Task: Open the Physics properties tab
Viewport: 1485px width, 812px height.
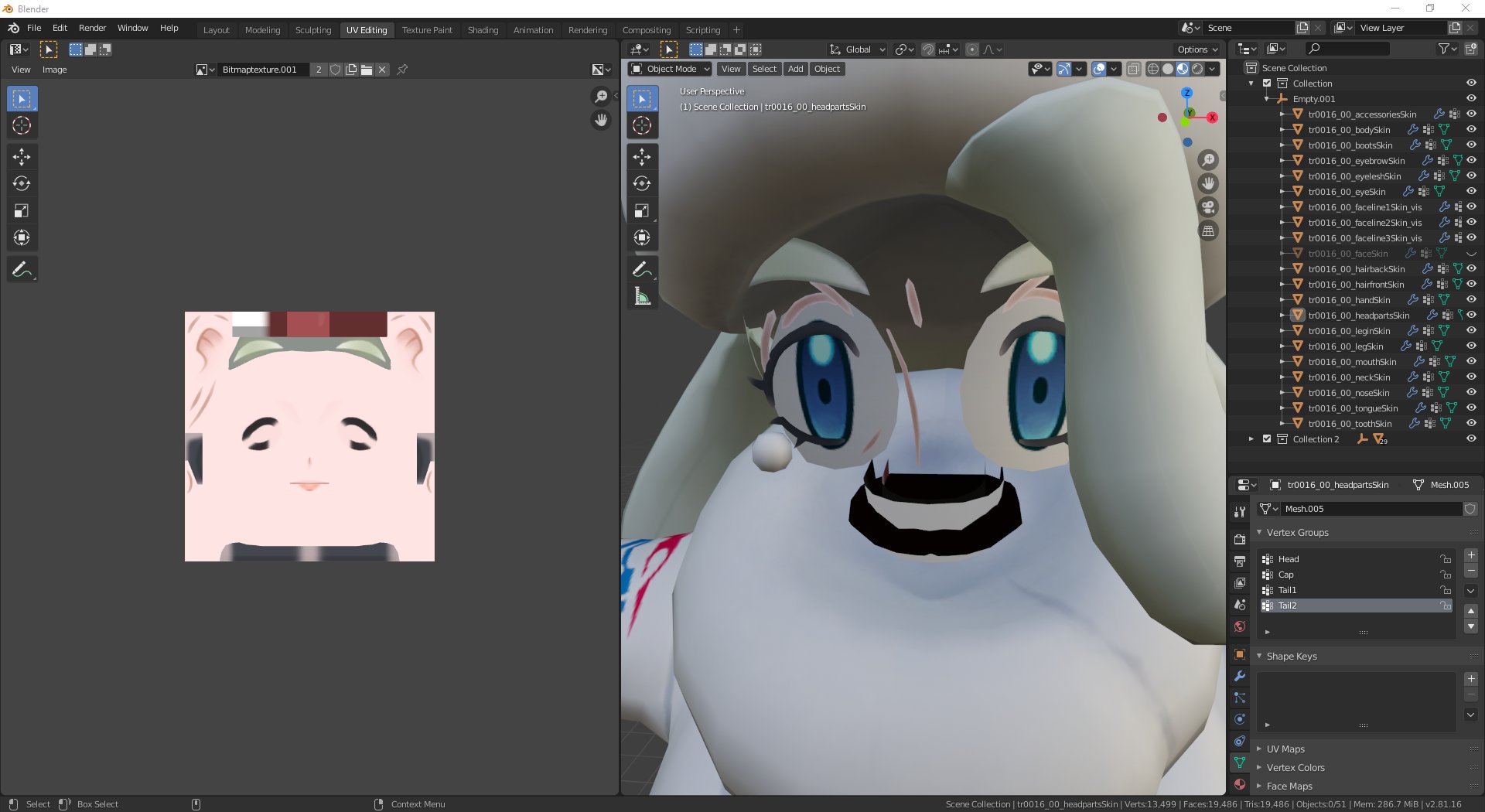Action: click(1240, 719)
